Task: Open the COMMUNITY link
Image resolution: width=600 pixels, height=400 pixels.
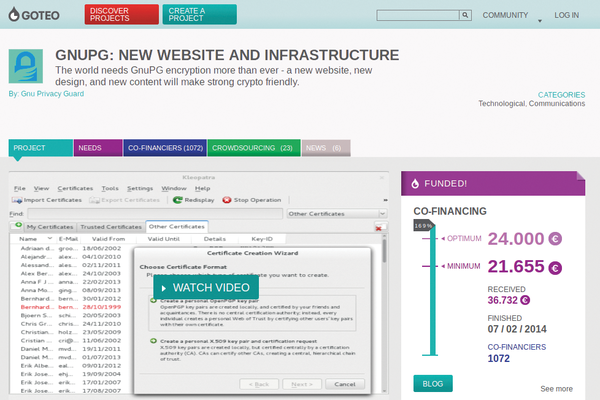Action: [x=505, y=15]
